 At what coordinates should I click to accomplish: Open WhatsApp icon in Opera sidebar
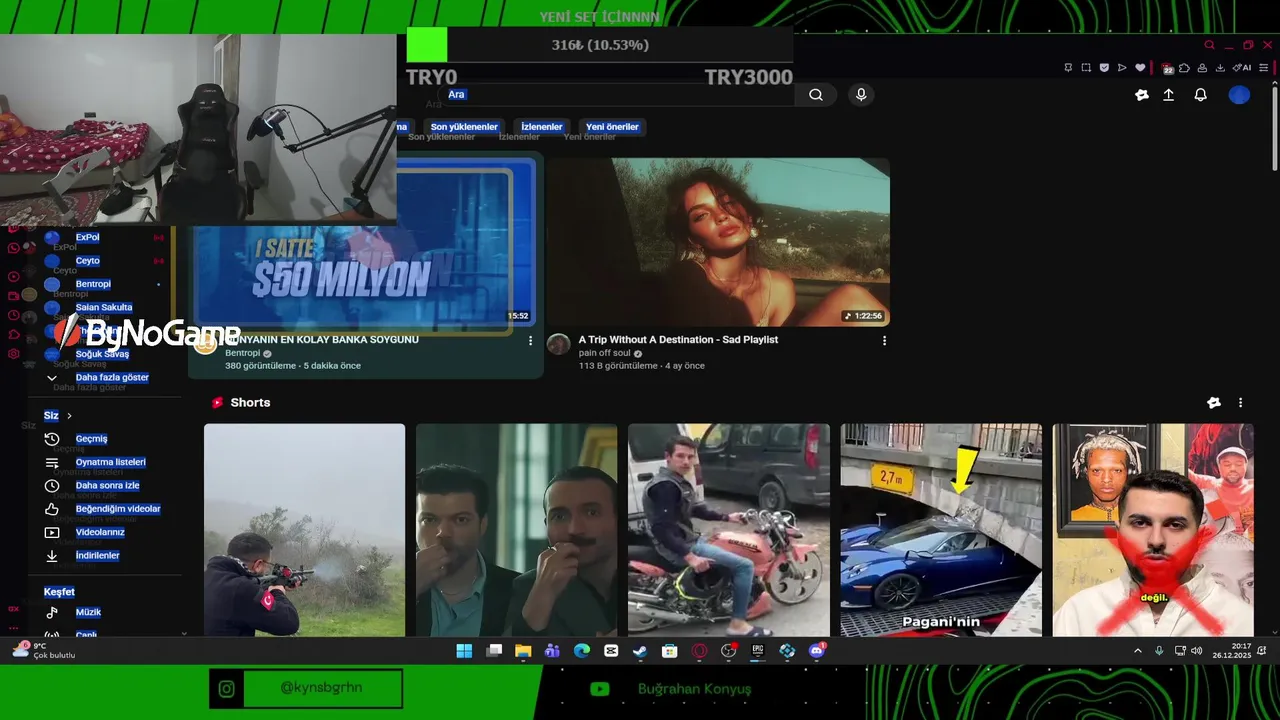(13, 248)
